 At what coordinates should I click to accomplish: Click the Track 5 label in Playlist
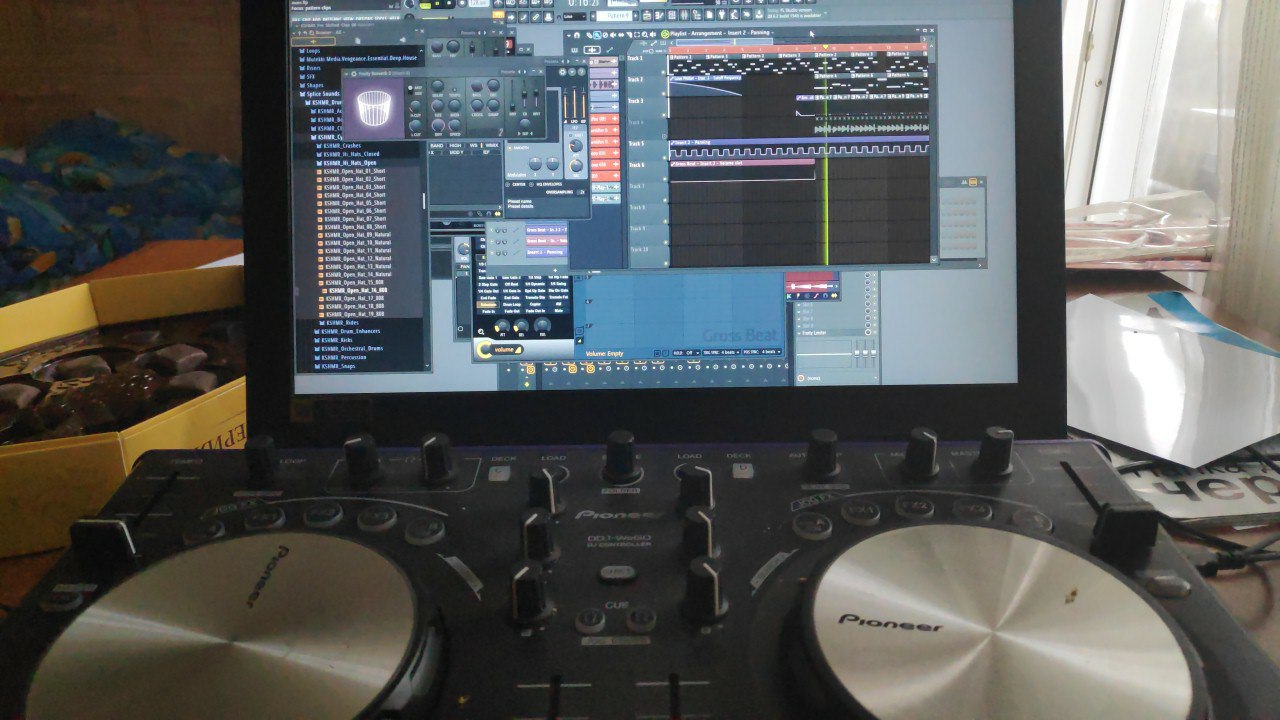636,143
